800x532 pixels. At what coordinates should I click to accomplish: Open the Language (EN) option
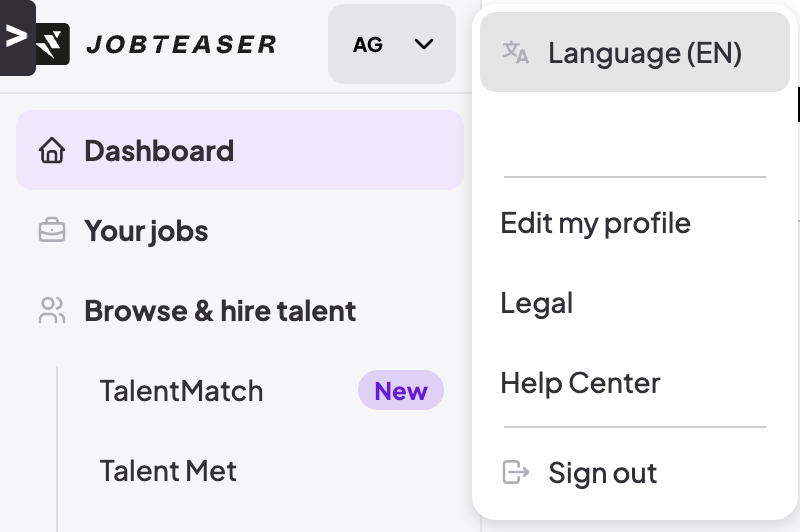tap(644, 53)
